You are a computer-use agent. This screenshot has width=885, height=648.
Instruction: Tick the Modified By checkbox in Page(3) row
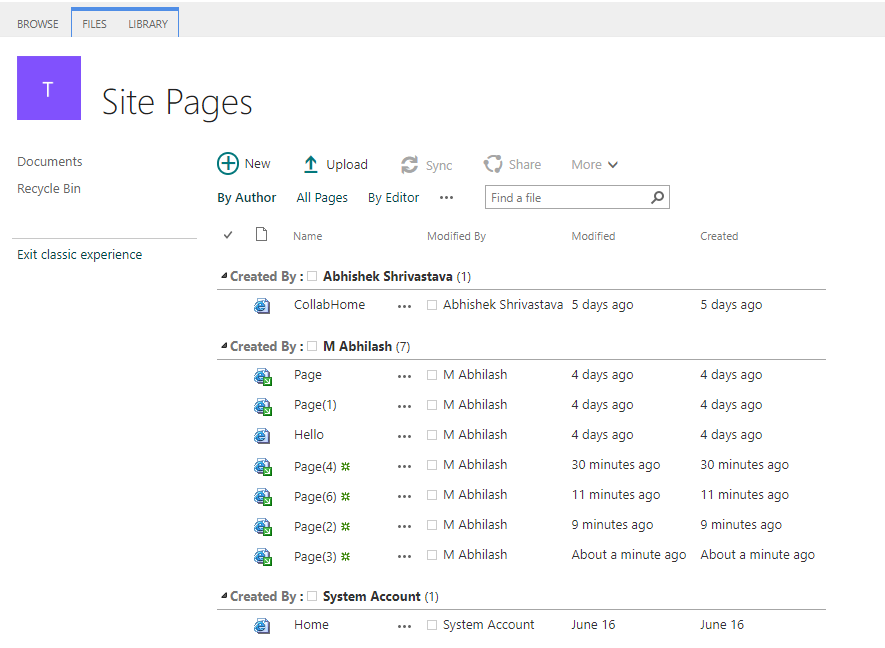[x=432, y=555]
